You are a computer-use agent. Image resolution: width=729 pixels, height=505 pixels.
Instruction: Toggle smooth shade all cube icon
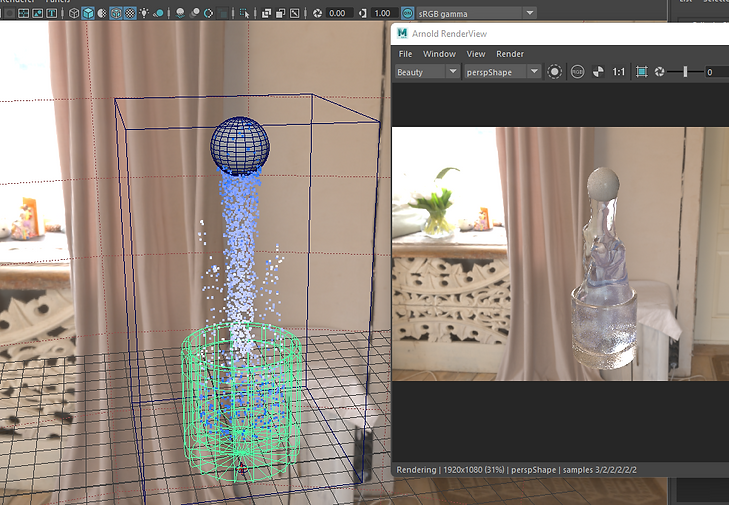(x=88, y=13)
